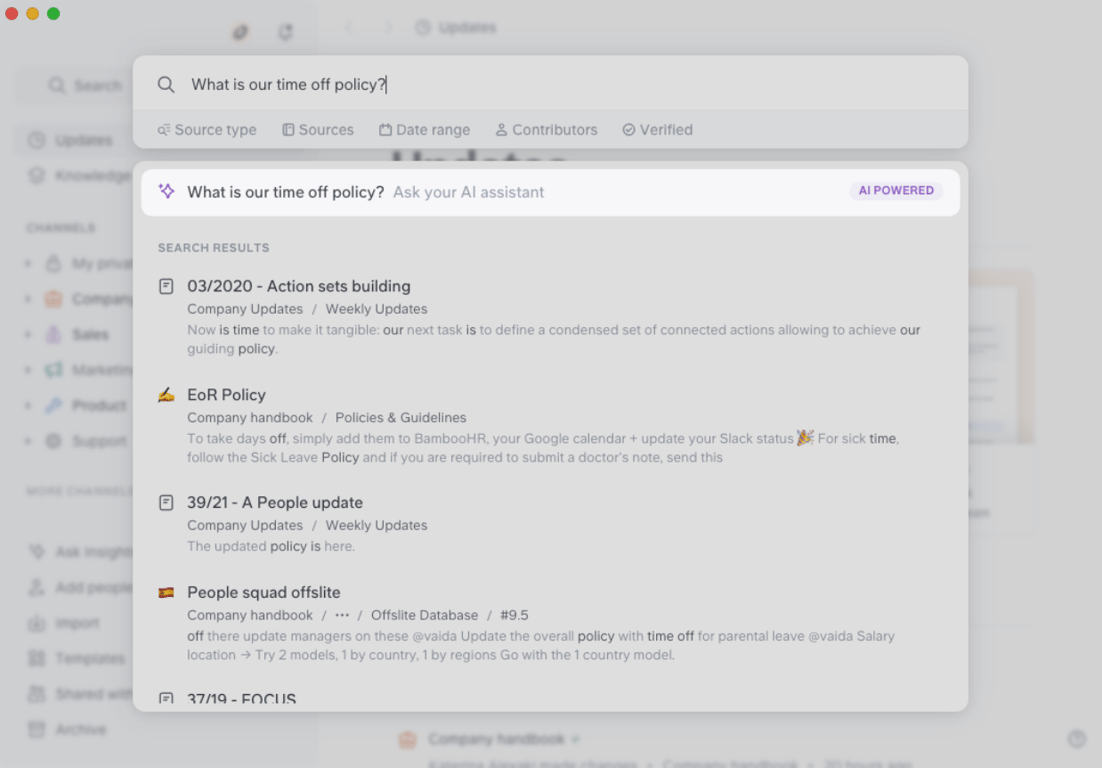The height and width of the screenshot is (768, 1102).
Task: Expand the breadcrumb ellipsis in People squad offsite
Action: [342, 615]
